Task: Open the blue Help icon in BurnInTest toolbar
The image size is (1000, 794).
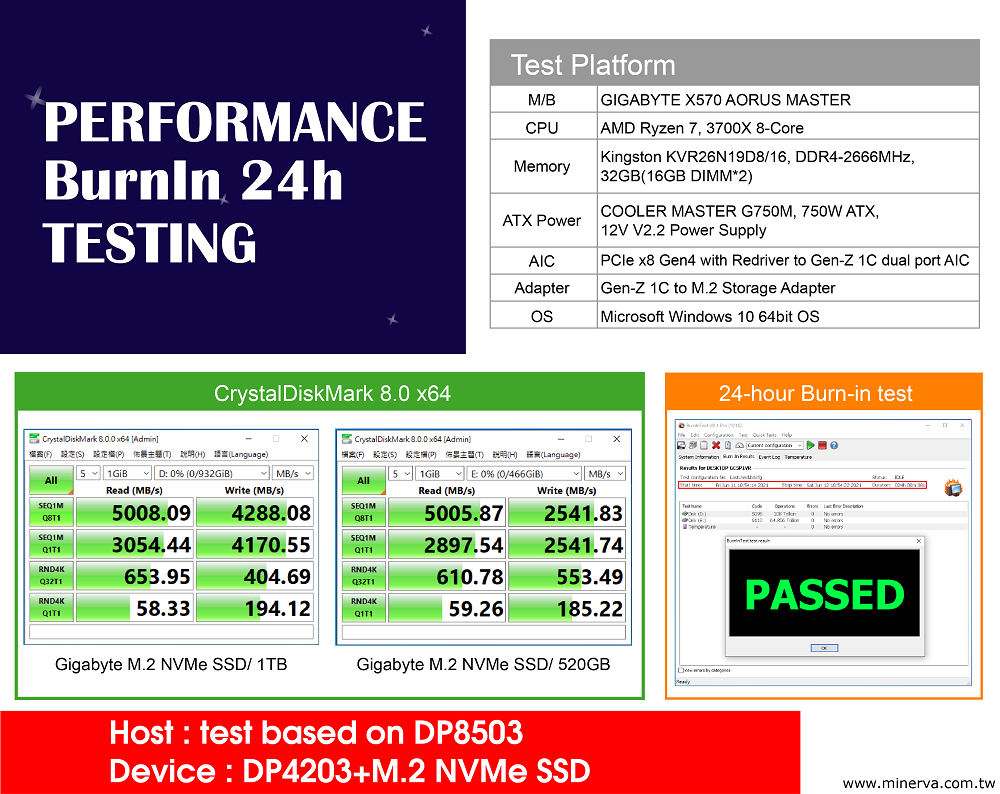Action: [834, 445]
